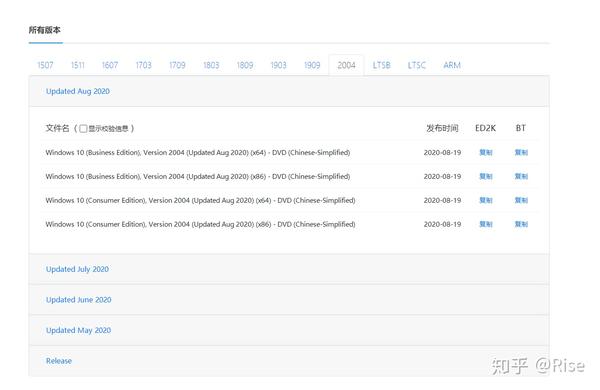This screenshot has height=390, width=600.
Task: Copy ED2K link for Business Edition x64
Action: (x=486, y=152)
